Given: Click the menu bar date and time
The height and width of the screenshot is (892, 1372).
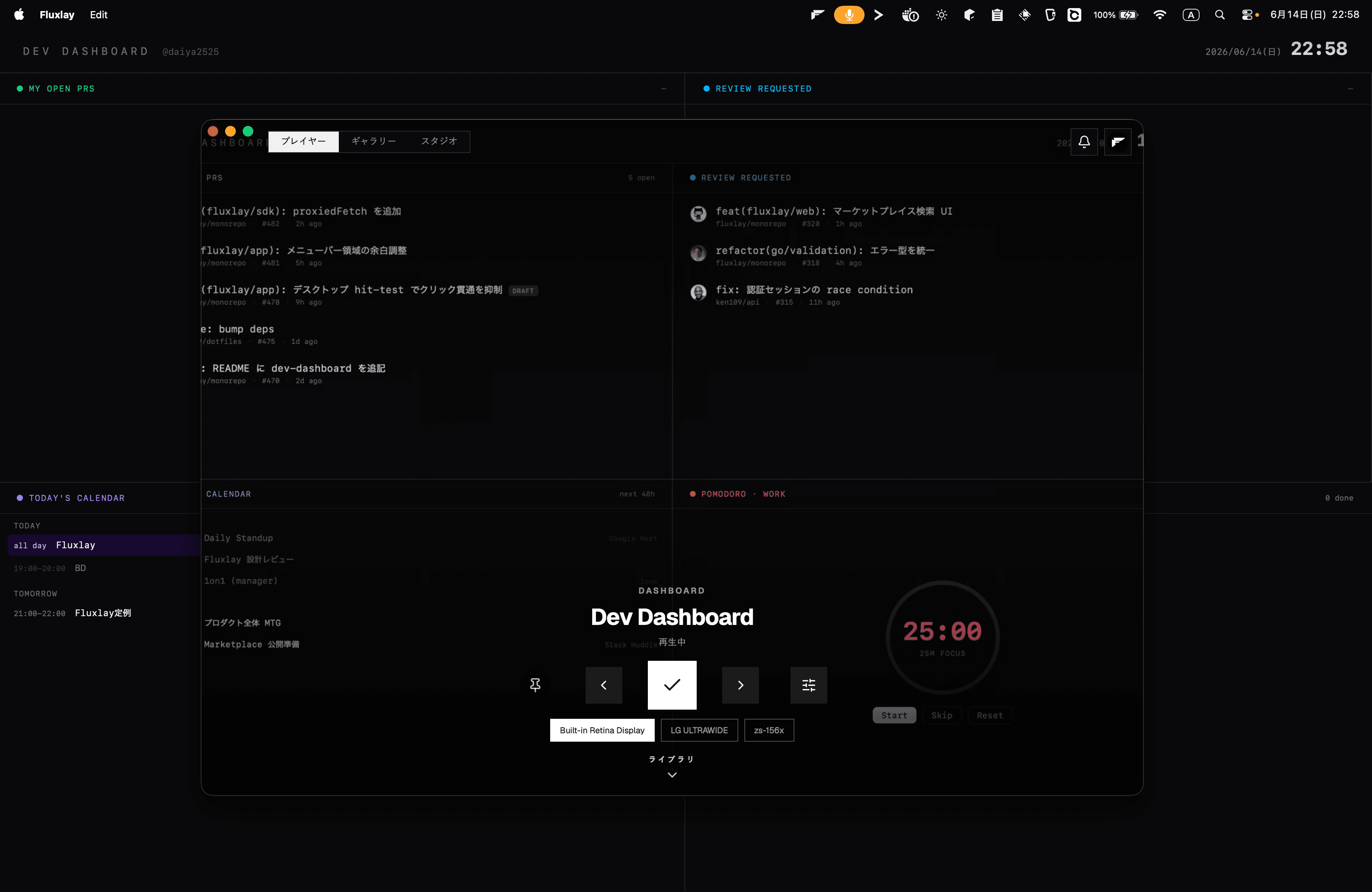Looking at the screenshot, I should pyautogui.click(x=1314, y=15).
